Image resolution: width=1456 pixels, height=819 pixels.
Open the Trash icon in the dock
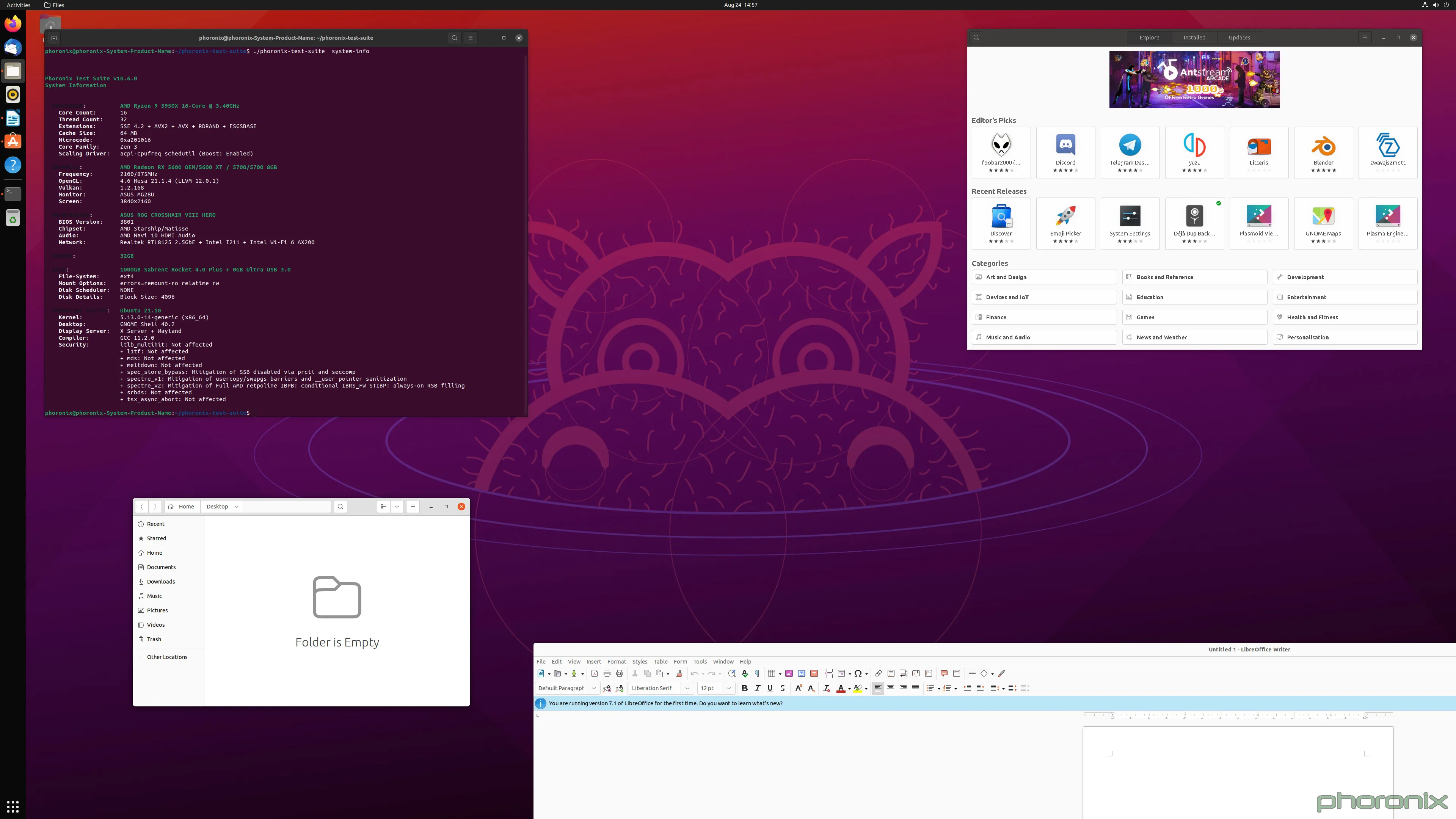click(13, 218)
